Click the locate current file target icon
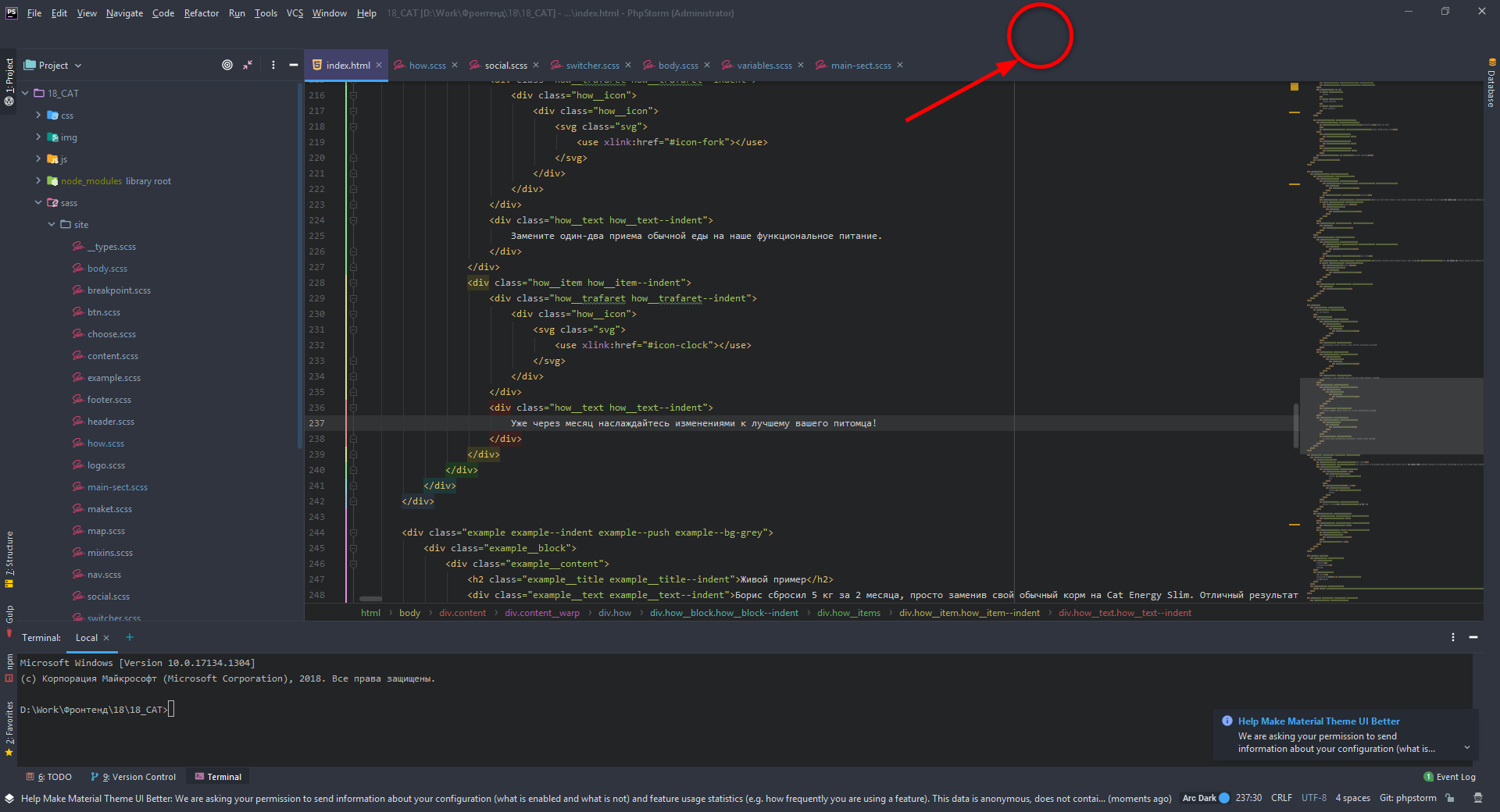 click(227, 65)
